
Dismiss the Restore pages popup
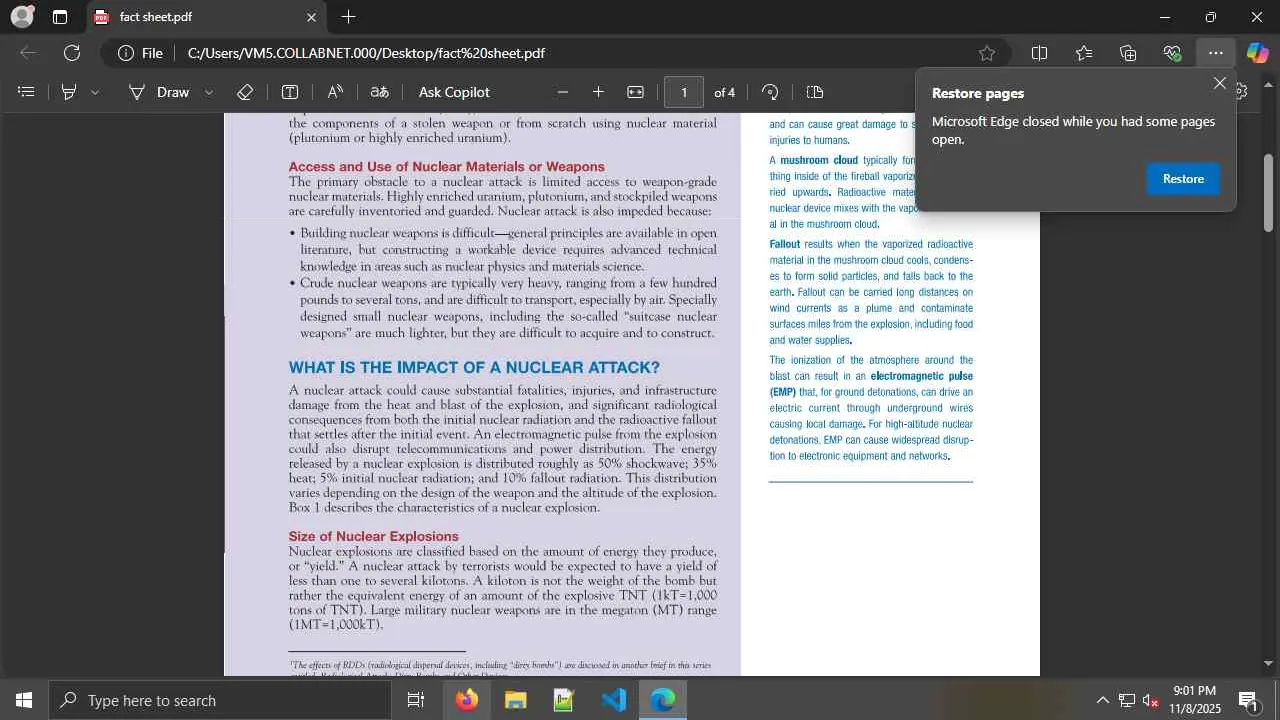point(1220,83)
